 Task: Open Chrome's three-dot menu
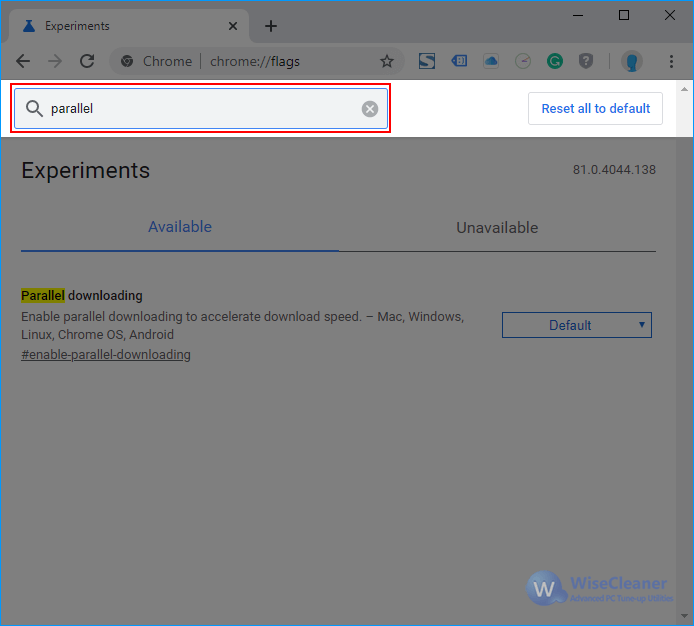tap(671, 61)
